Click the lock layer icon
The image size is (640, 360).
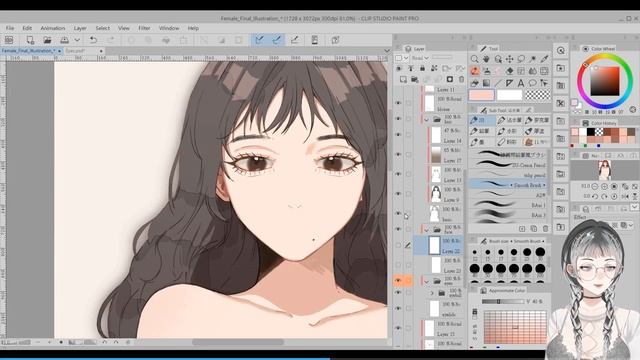[x=422, y=68]
